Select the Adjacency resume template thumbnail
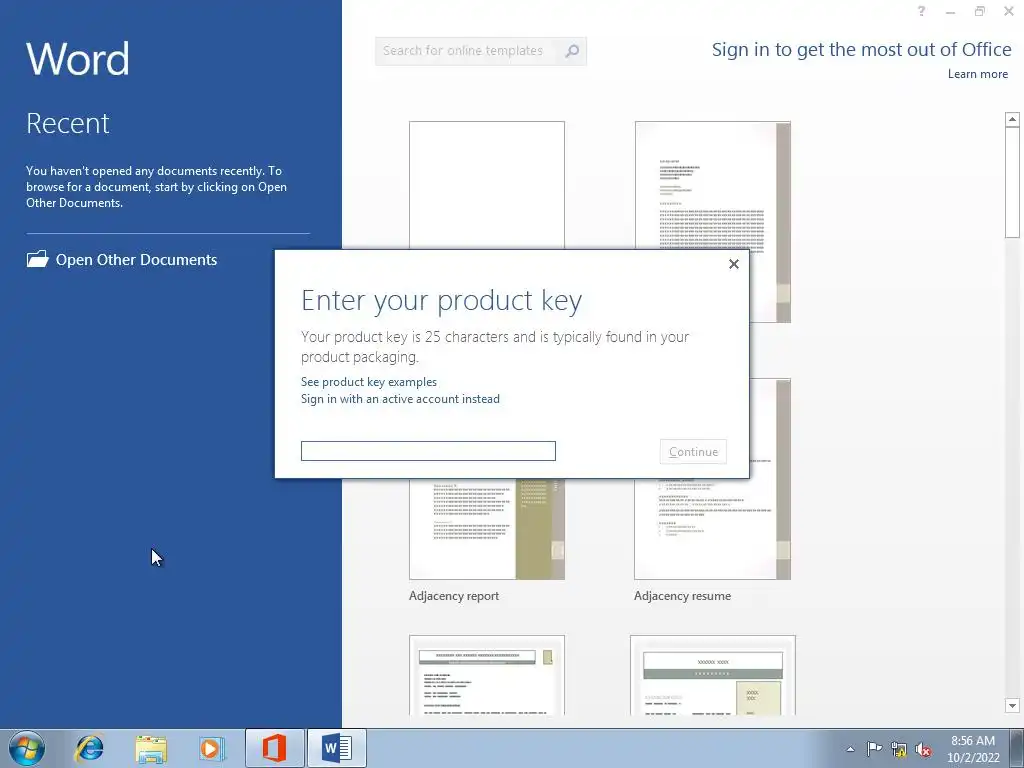This screenshot has width=1024, height=768. coord(712,529)
